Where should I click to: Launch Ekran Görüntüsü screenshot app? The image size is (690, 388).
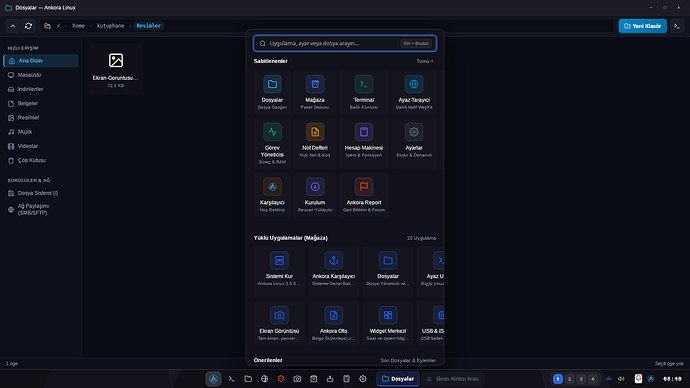coord(279,324)
